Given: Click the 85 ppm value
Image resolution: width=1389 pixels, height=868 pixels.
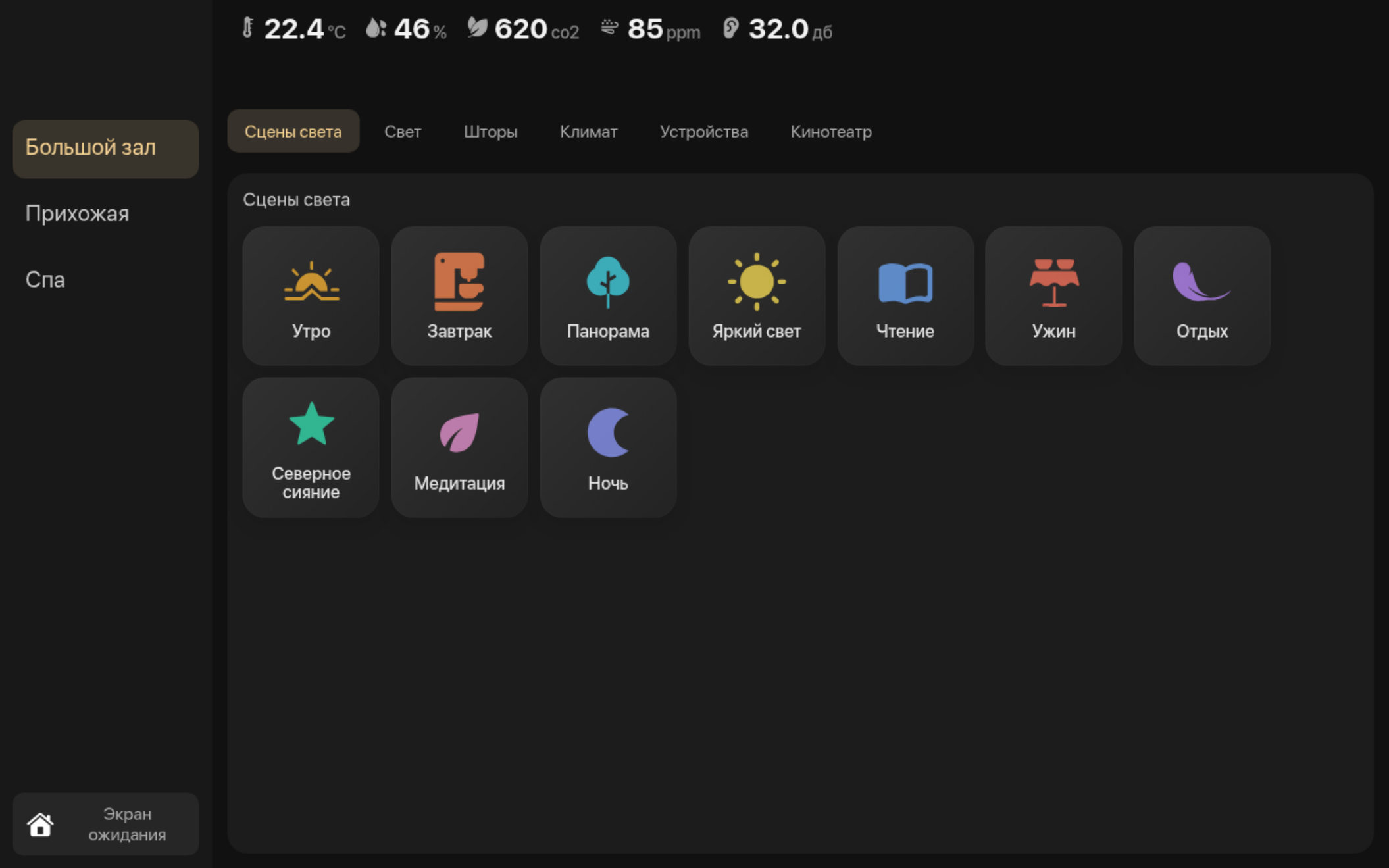Looking at the screenshot, I should click(x=664, y=29).
